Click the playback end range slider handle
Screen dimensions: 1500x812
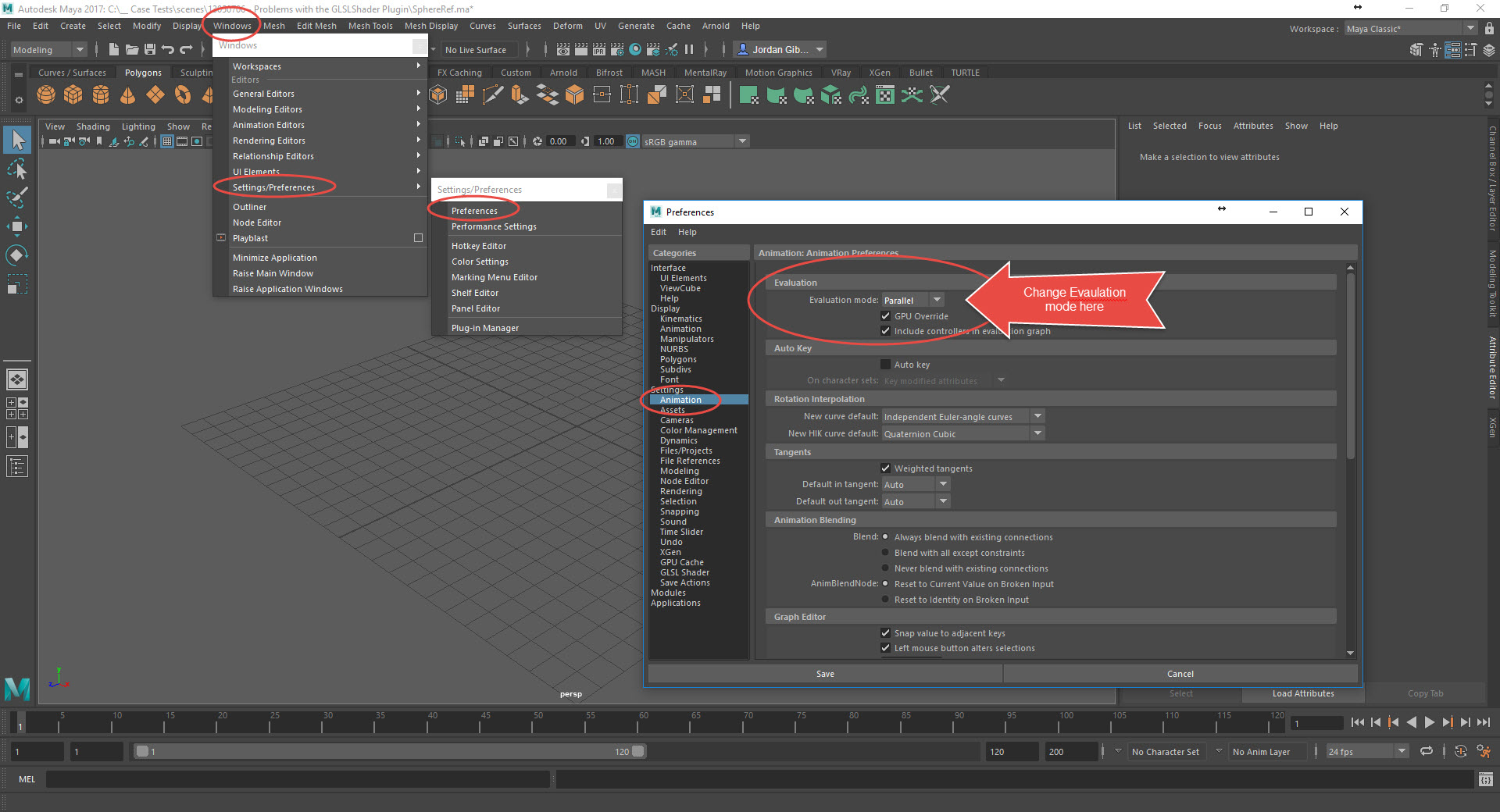point(639,751)
